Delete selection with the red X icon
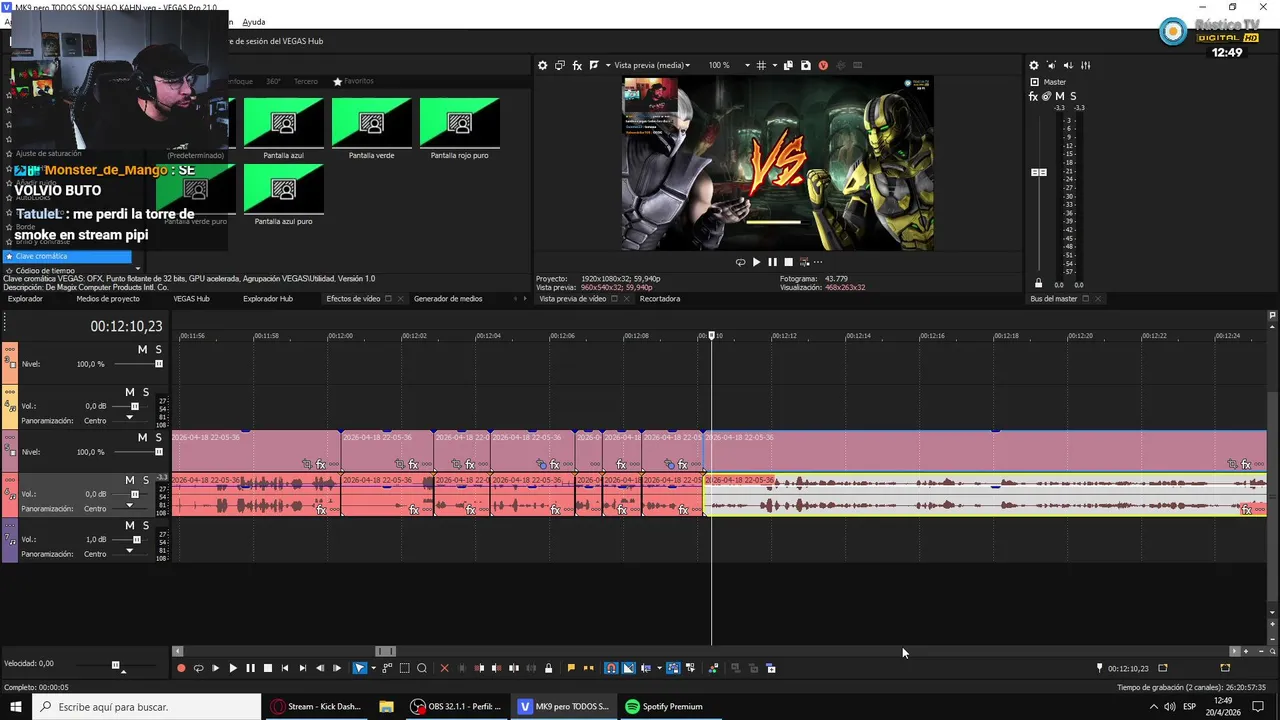 click(x=444, y=668)
